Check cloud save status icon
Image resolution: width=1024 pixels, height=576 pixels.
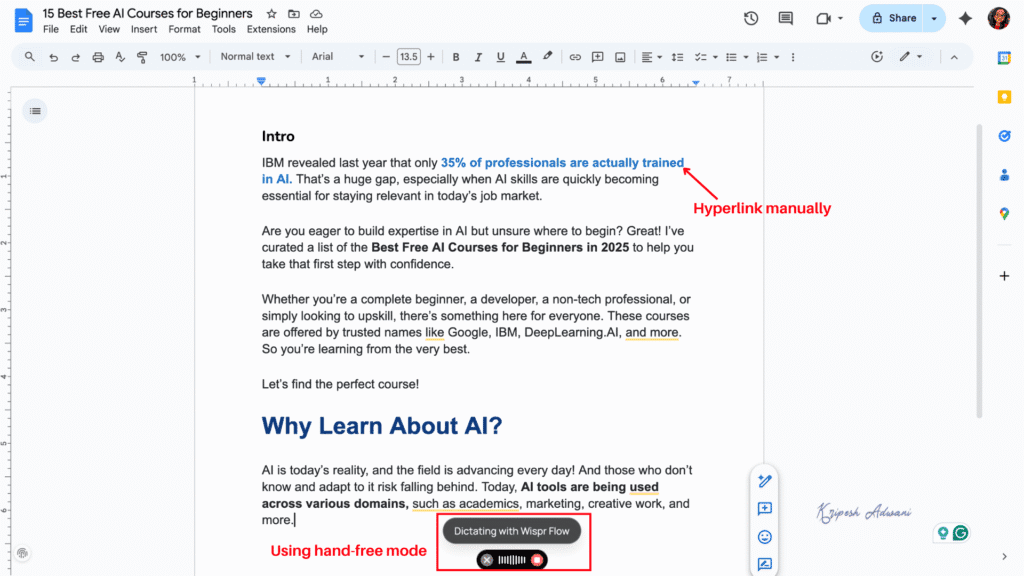316,14
